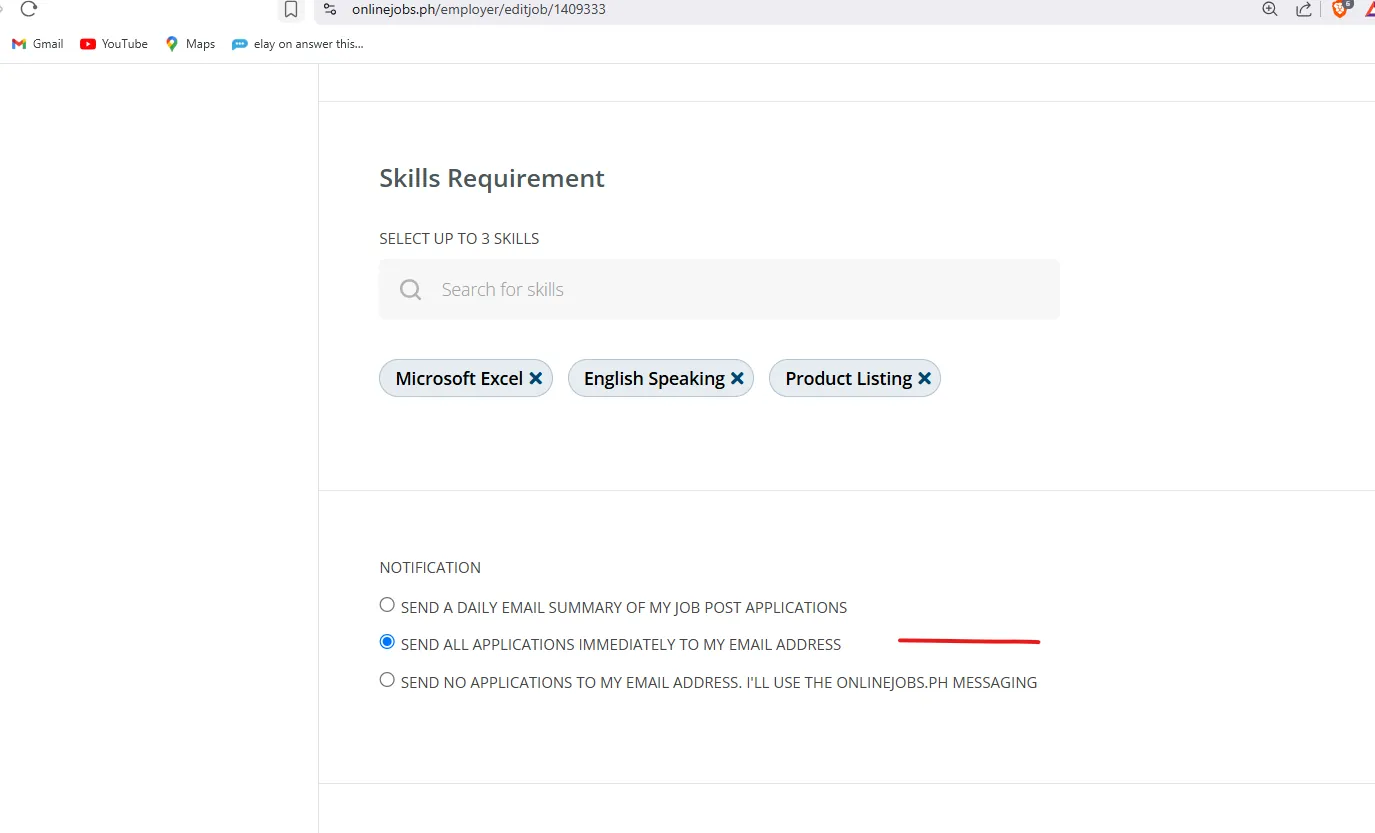This screenshot has height=833, width=1375.
Task: Select send all applications immediately option
Action: 387,642
